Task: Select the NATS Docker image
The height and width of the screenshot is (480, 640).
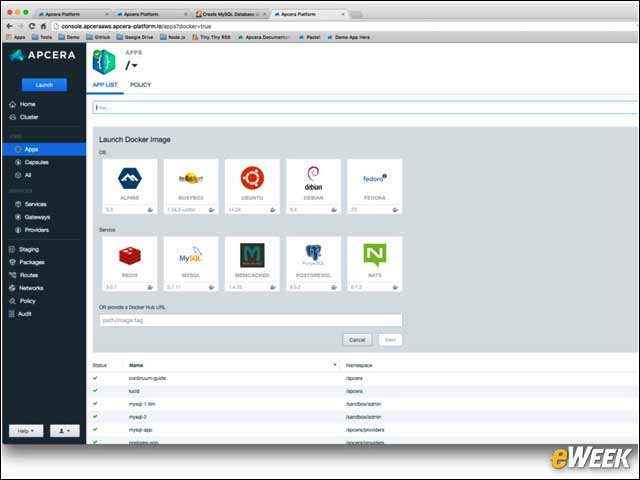Action: [375, 264]
